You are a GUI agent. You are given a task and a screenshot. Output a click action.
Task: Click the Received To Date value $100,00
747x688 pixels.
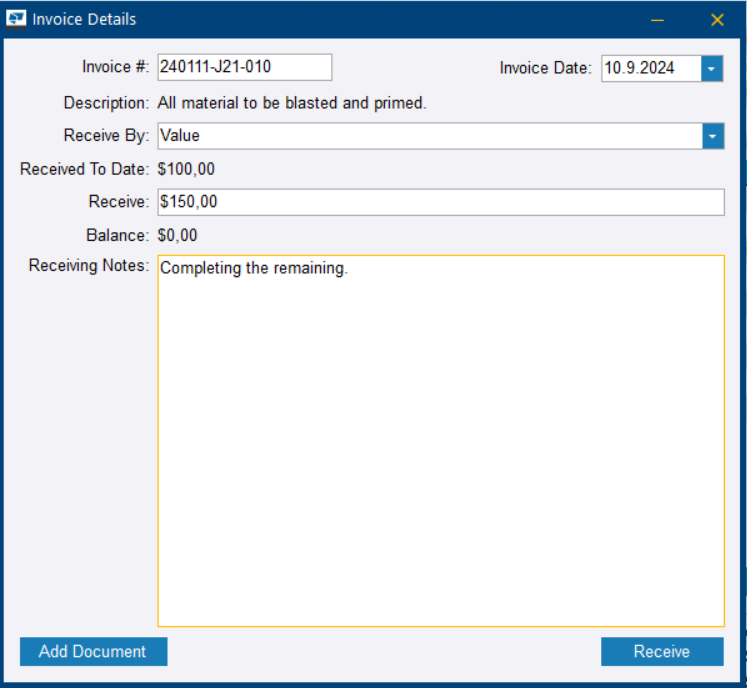coord(186,169)
